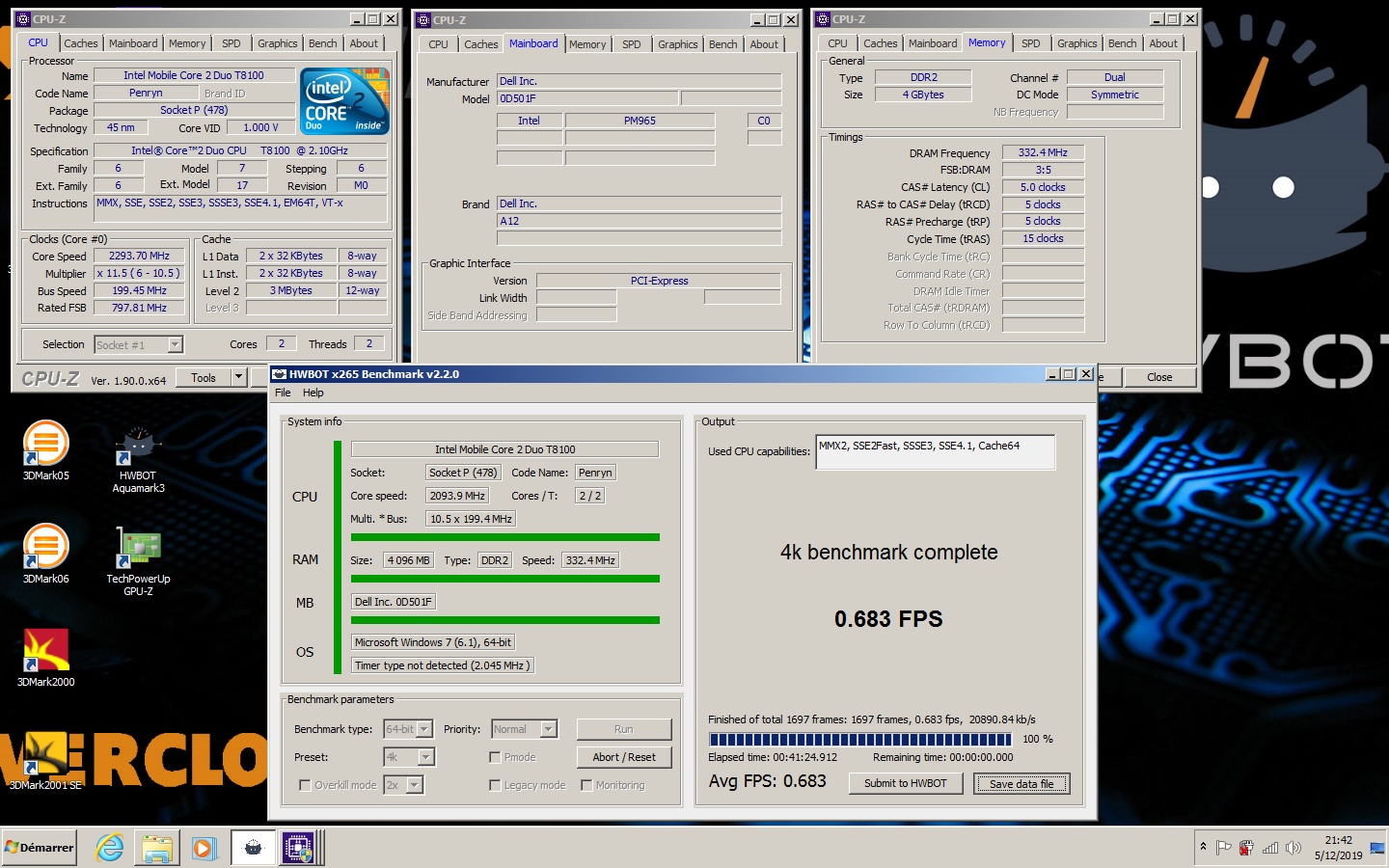
Task: Open the network signal tray icon
Action: (x=1270, y=848)
